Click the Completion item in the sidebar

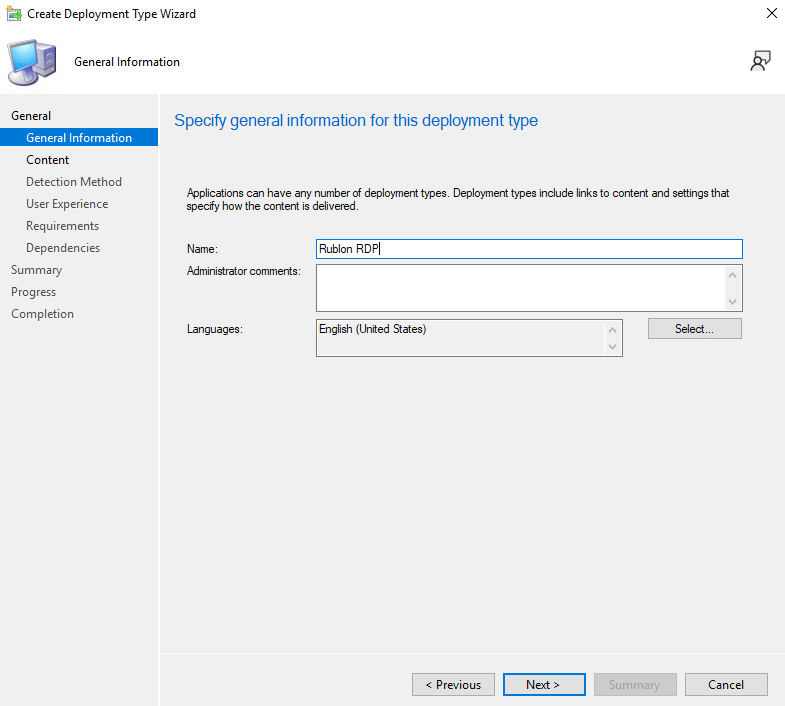pyautogui.click(x=42, y=314)
